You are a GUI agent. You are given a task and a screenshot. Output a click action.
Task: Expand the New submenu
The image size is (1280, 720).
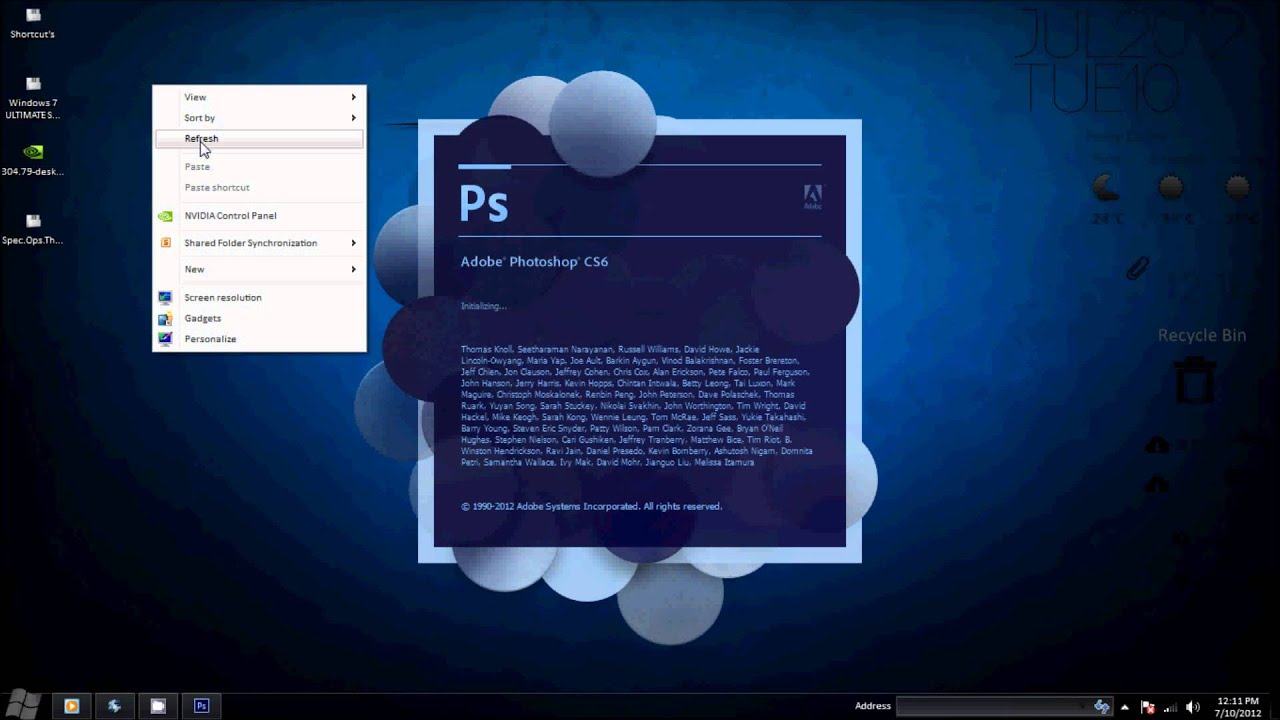pos(259,270)
